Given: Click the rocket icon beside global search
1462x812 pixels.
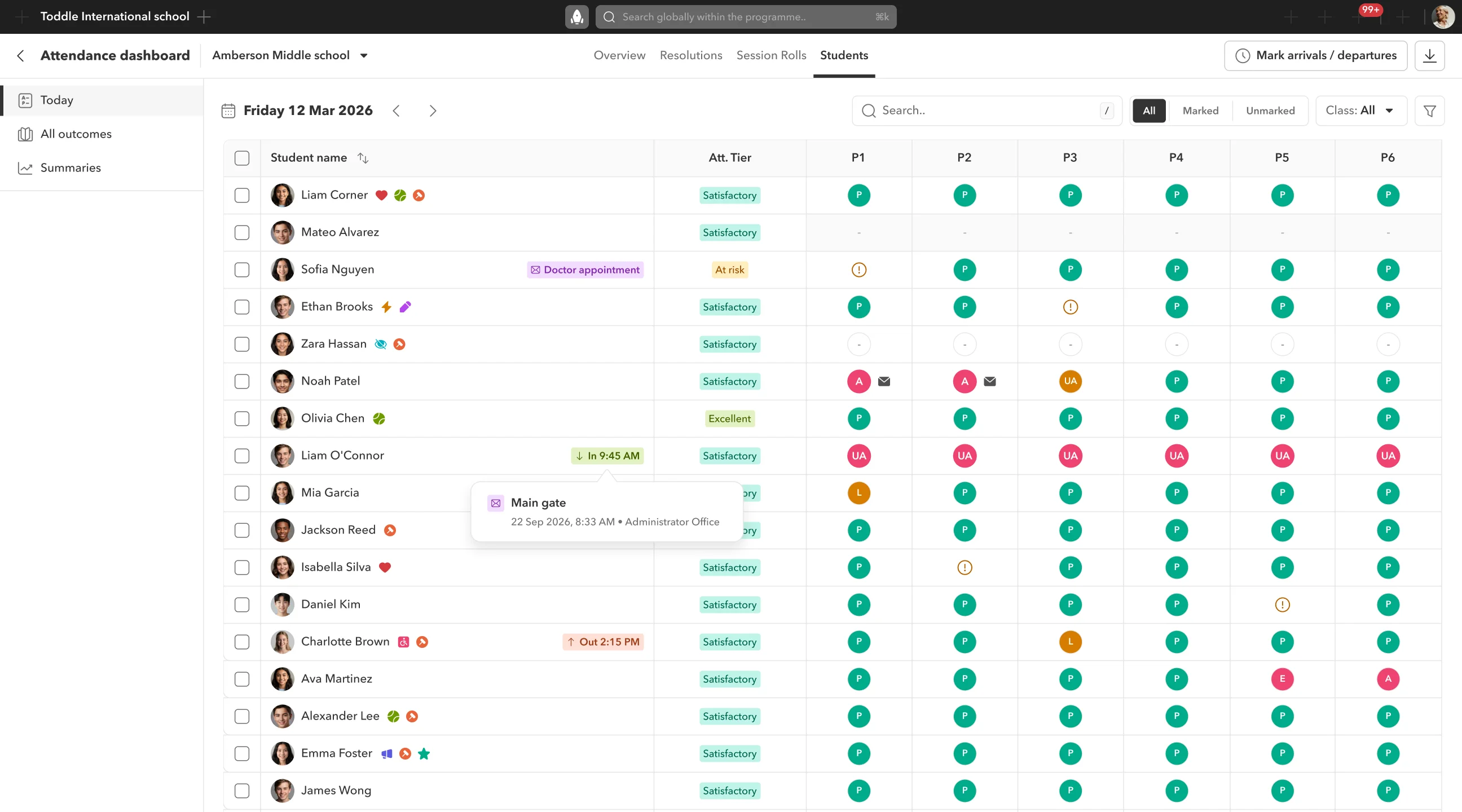Looking at the screenshot, I should pyautogui.click(x=576, y=17).
